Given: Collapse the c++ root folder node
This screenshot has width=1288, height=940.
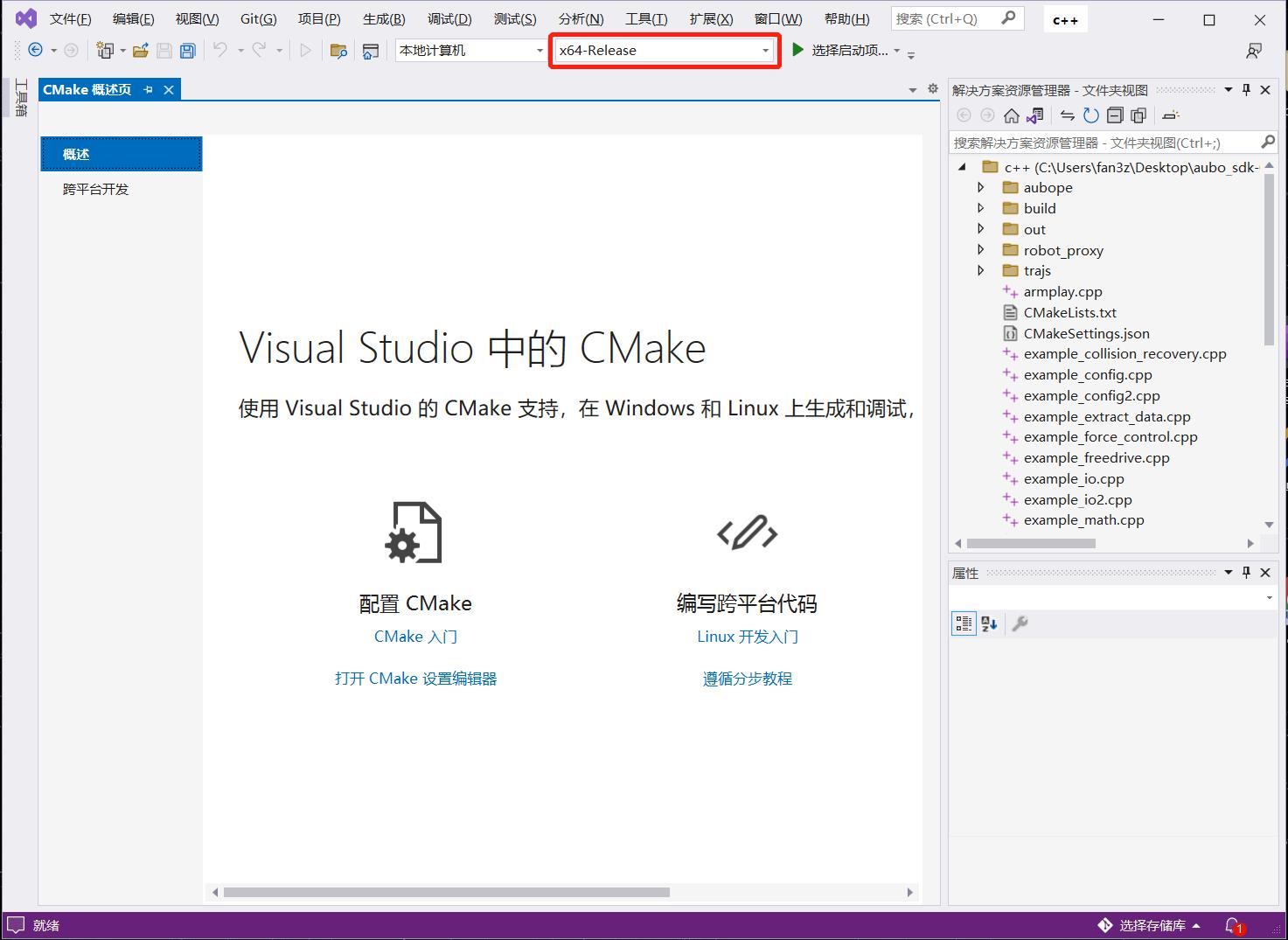Looking at the screenshot, I should click(x=962, y=167).
